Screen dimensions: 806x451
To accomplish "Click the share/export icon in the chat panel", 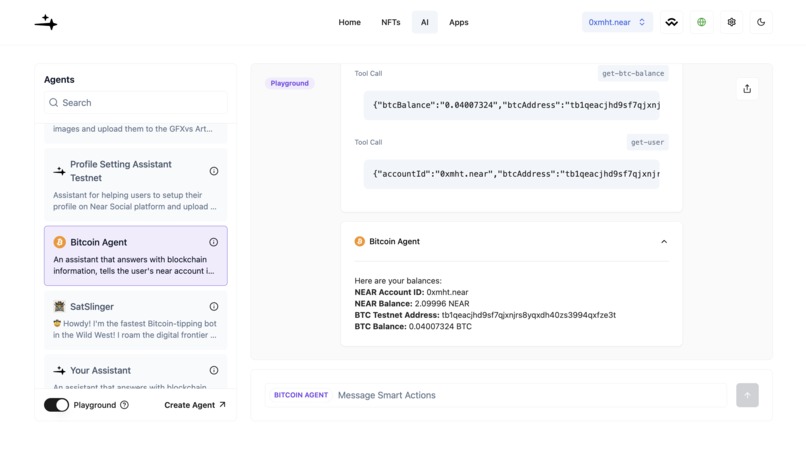I will [x=747, y=88].
